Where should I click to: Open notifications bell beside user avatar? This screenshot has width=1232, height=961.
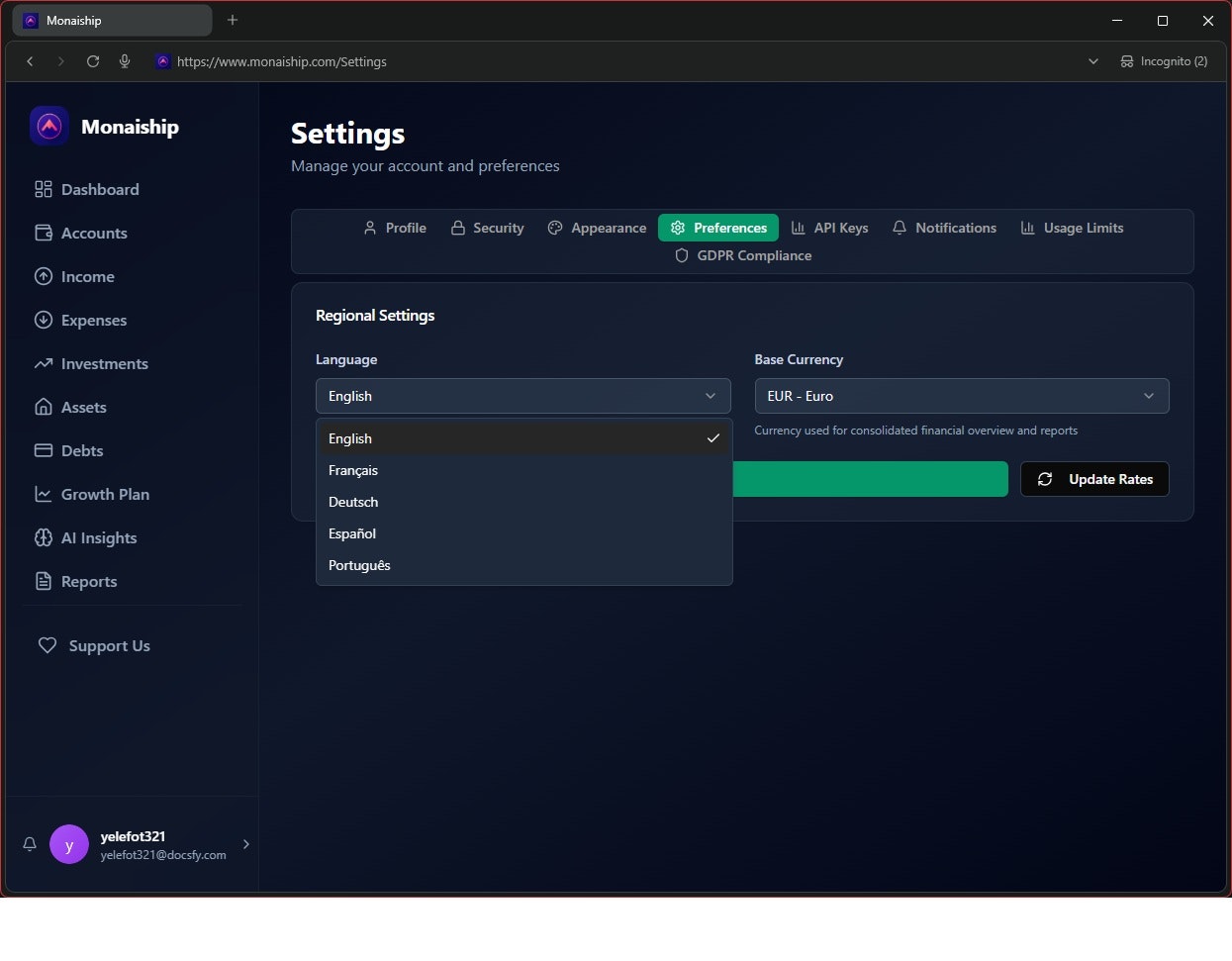click(x=30, y=844)
